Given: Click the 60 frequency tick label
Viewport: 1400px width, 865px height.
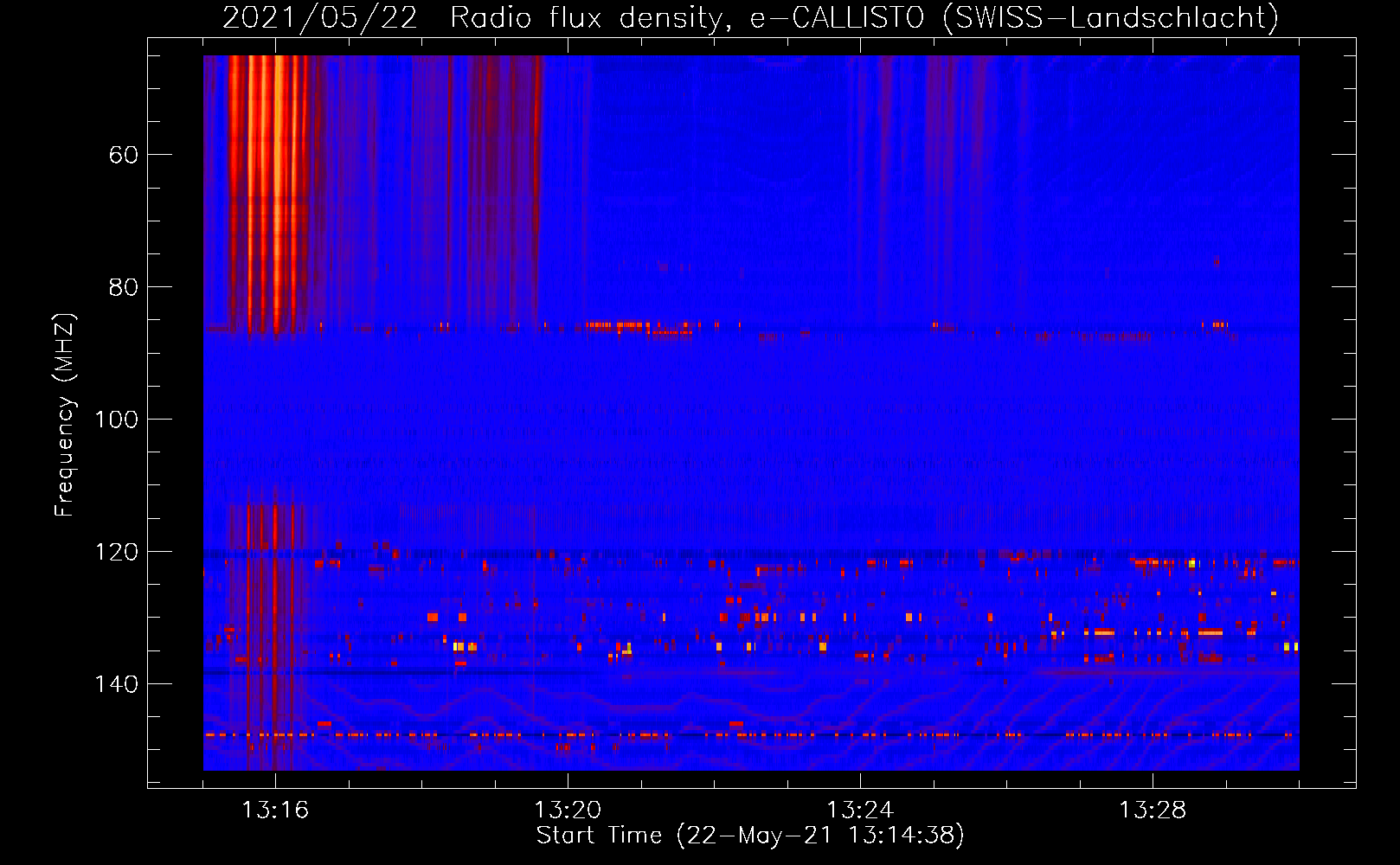Looking at the screenshot, I should tap(123, 155).
